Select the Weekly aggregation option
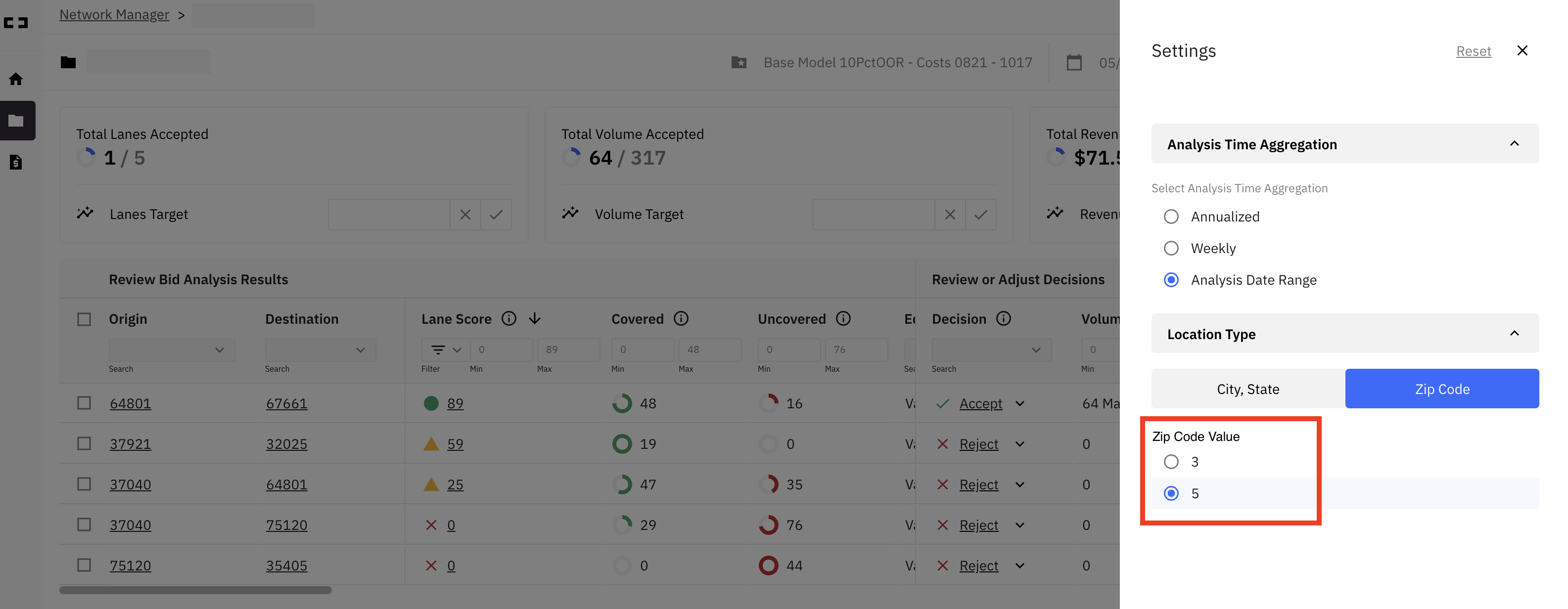1568x609 pixels. 1171,248
